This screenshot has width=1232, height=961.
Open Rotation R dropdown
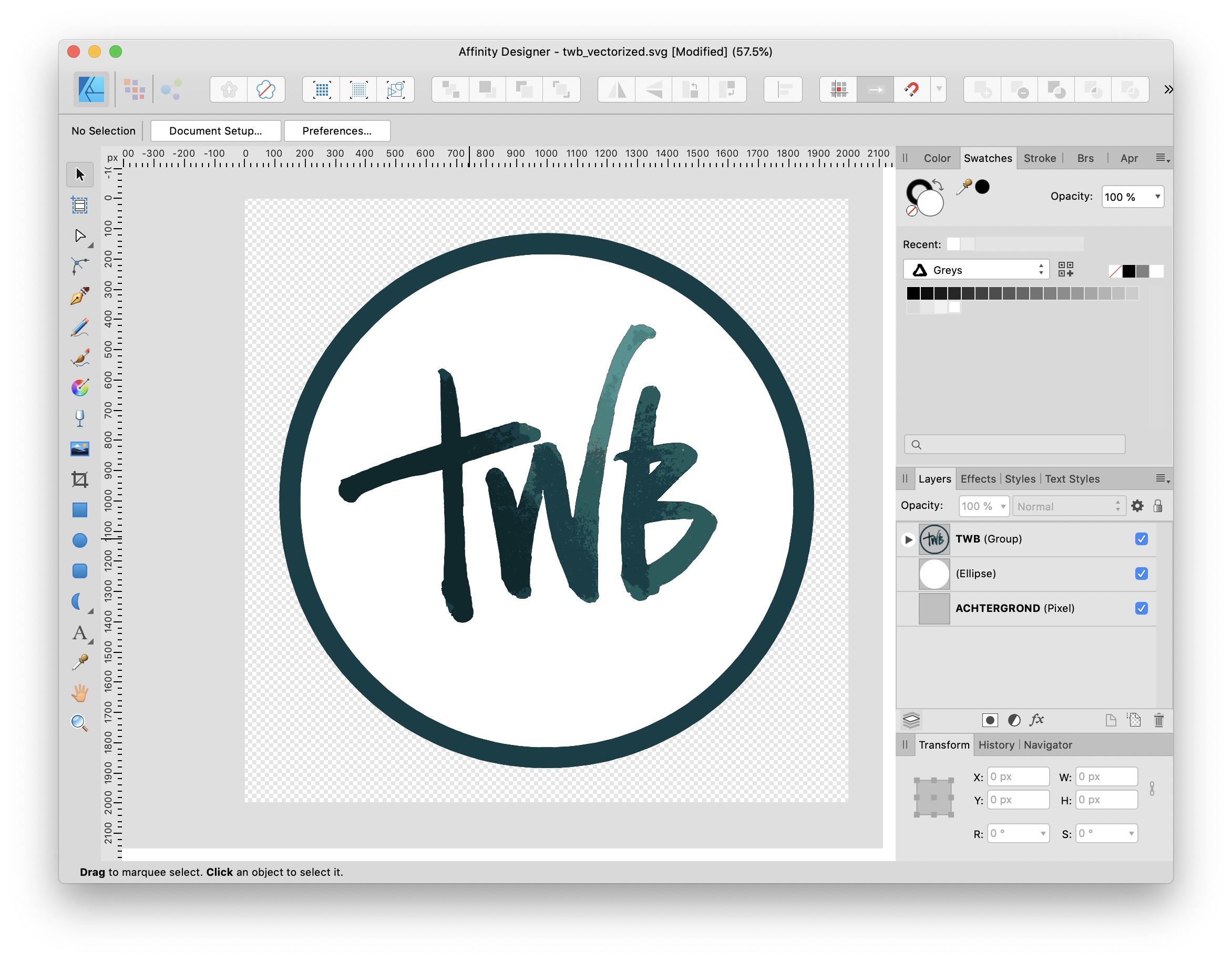click(1043, 833)
